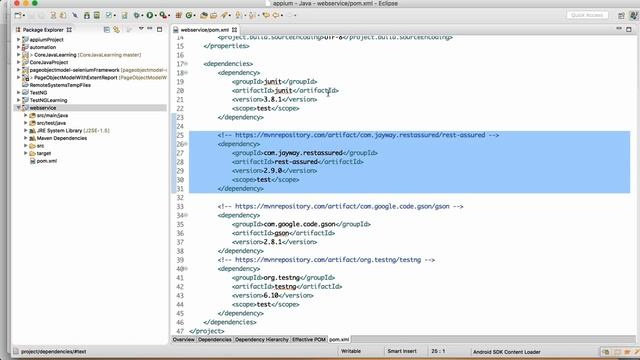Click the com.google.code.gson groupId text
Screen dimensions: 640x360
[299, 224]
